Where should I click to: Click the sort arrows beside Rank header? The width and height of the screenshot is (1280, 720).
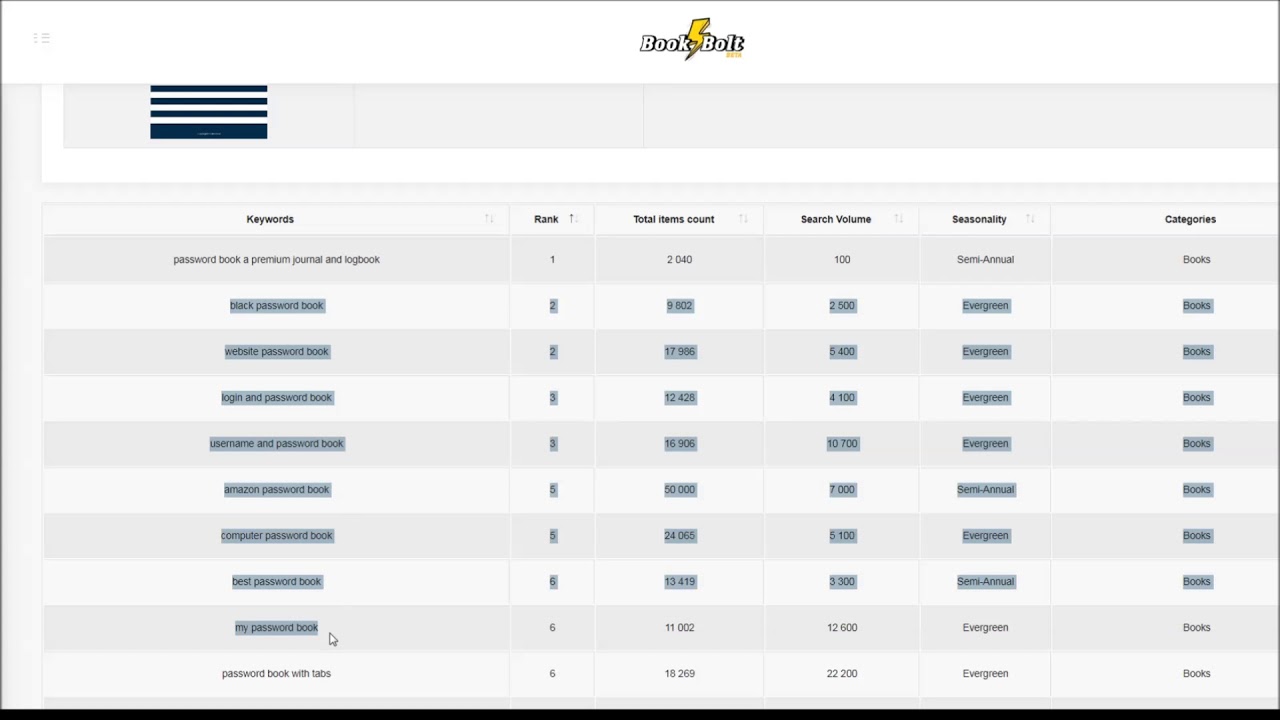(x=572, y=218)
